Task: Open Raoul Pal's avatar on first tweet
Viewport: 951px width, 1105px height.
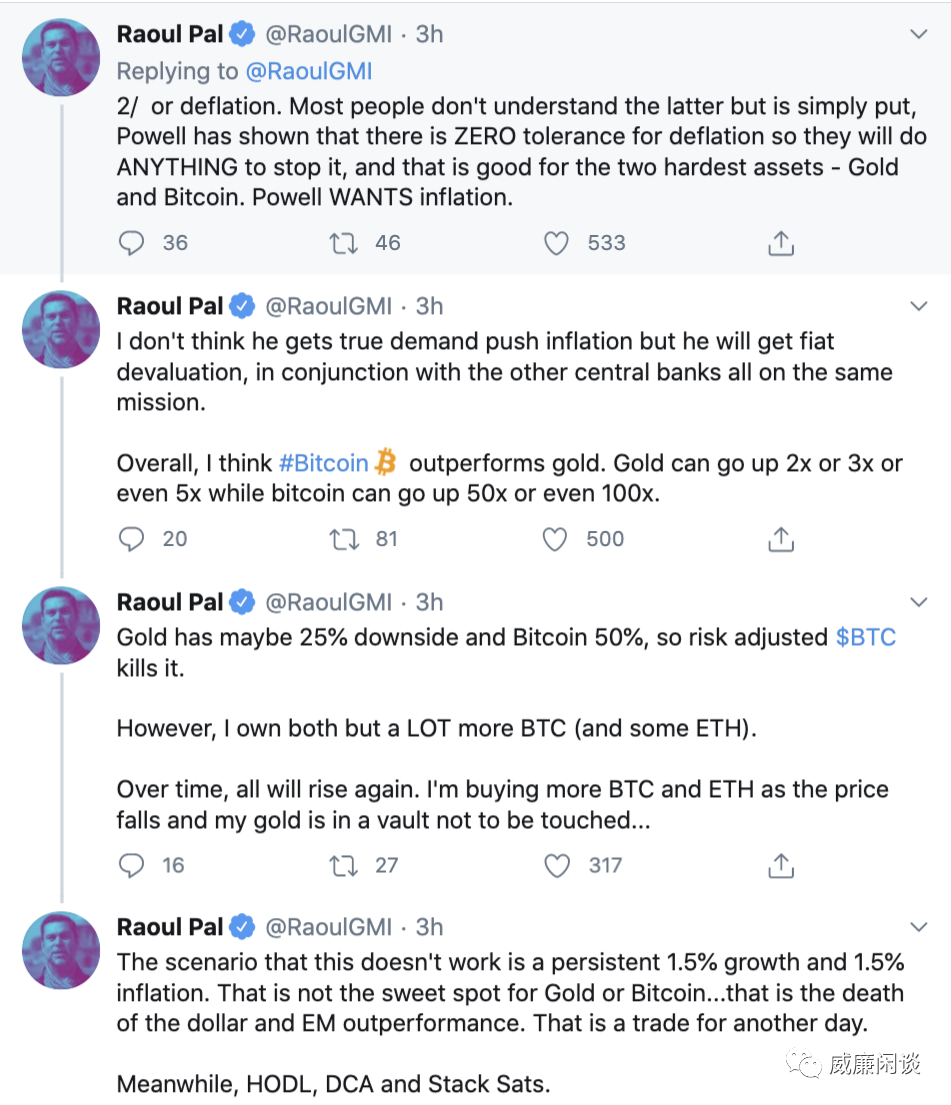Action: click(x=61, y=57)
